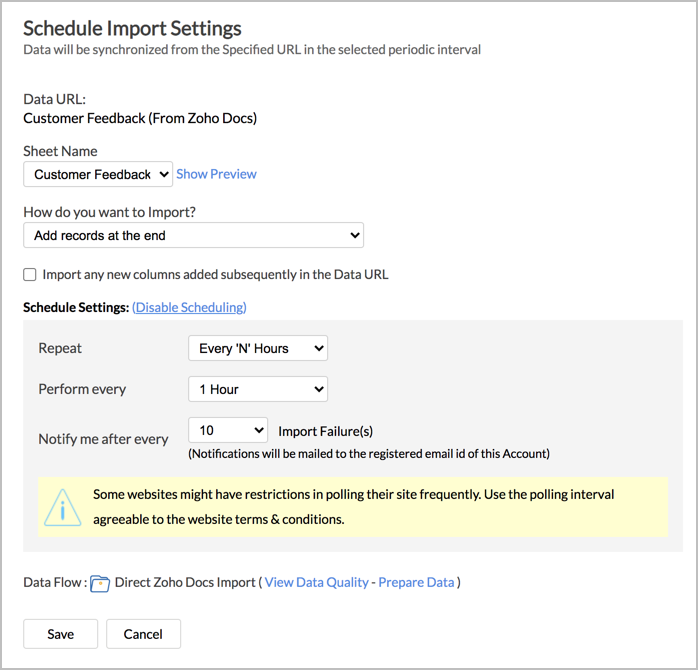The image size is (698, 670).
Task: Save the schedule import settings
Action: [61, 634]
